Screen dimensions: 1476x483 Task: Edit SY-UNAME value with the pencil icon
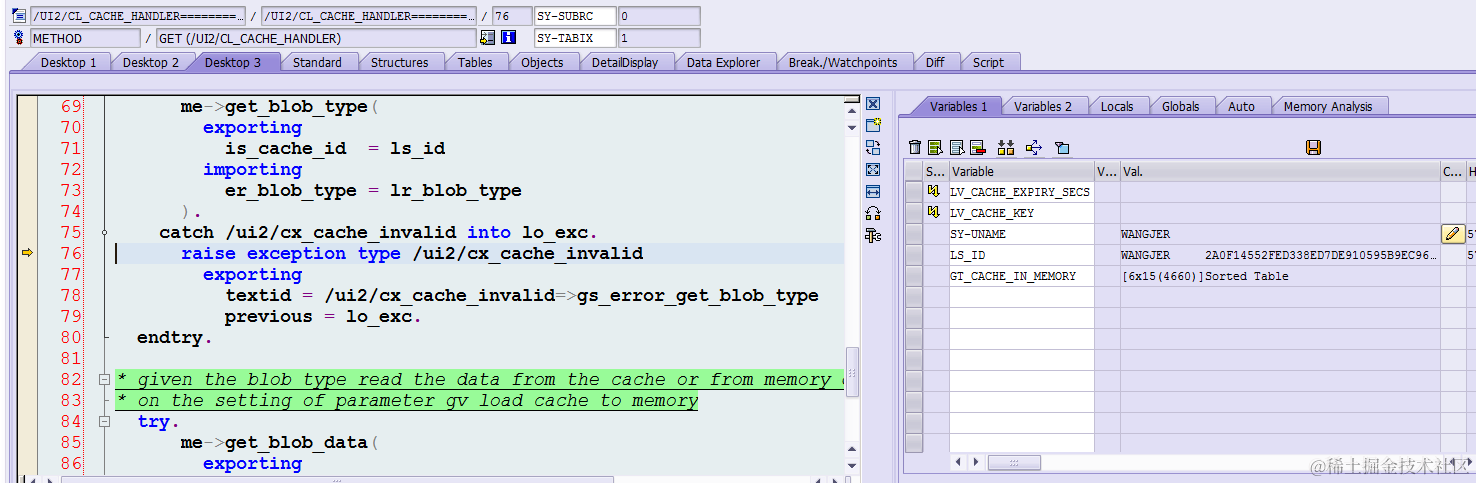[1452, 234]
